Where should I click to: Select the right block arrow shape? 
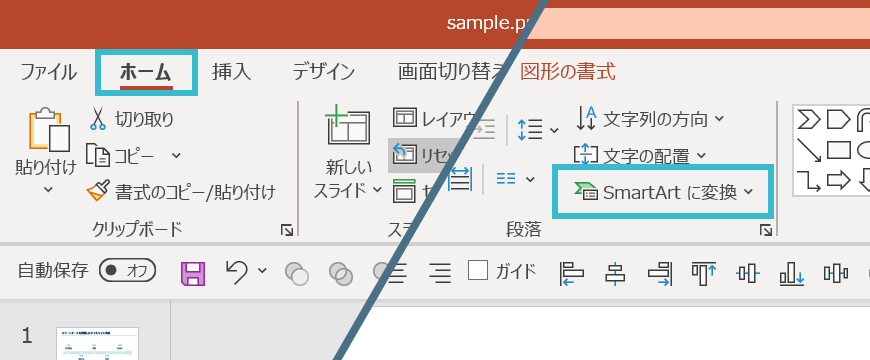click(x=838, y=181)
